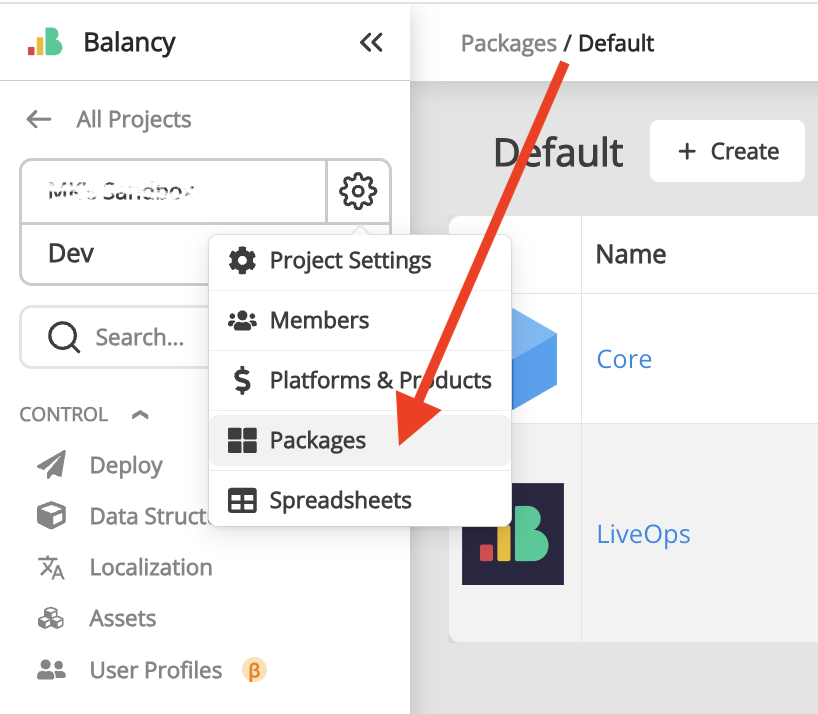Click the Members people icon
The height and width of the screenshot is (714, 818).
(x=242, y=320)
